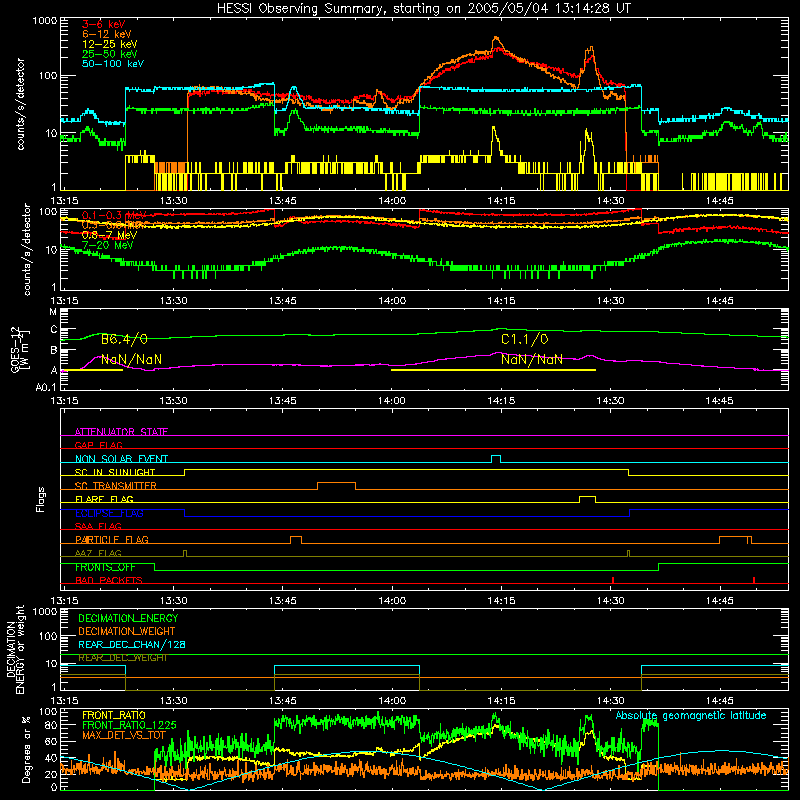Click the SC_IN_SUNLIGHT flag label
The image size is (800, 800).
click(x=115, y=472)
